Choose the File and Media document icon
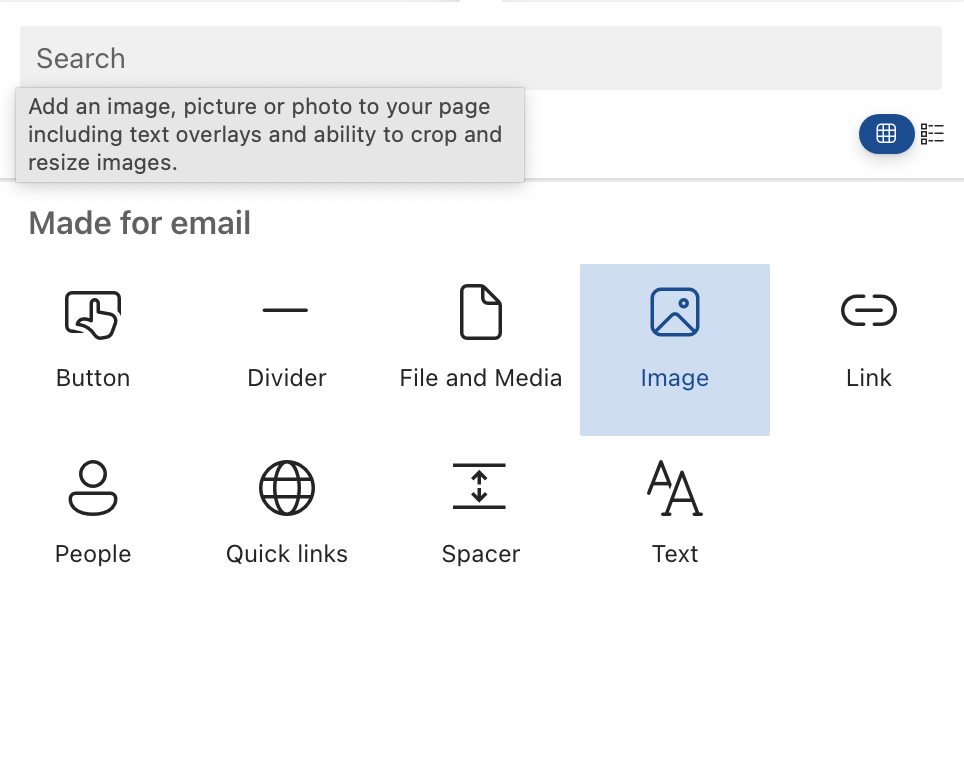Screen dimensions: 964x762 480,312
